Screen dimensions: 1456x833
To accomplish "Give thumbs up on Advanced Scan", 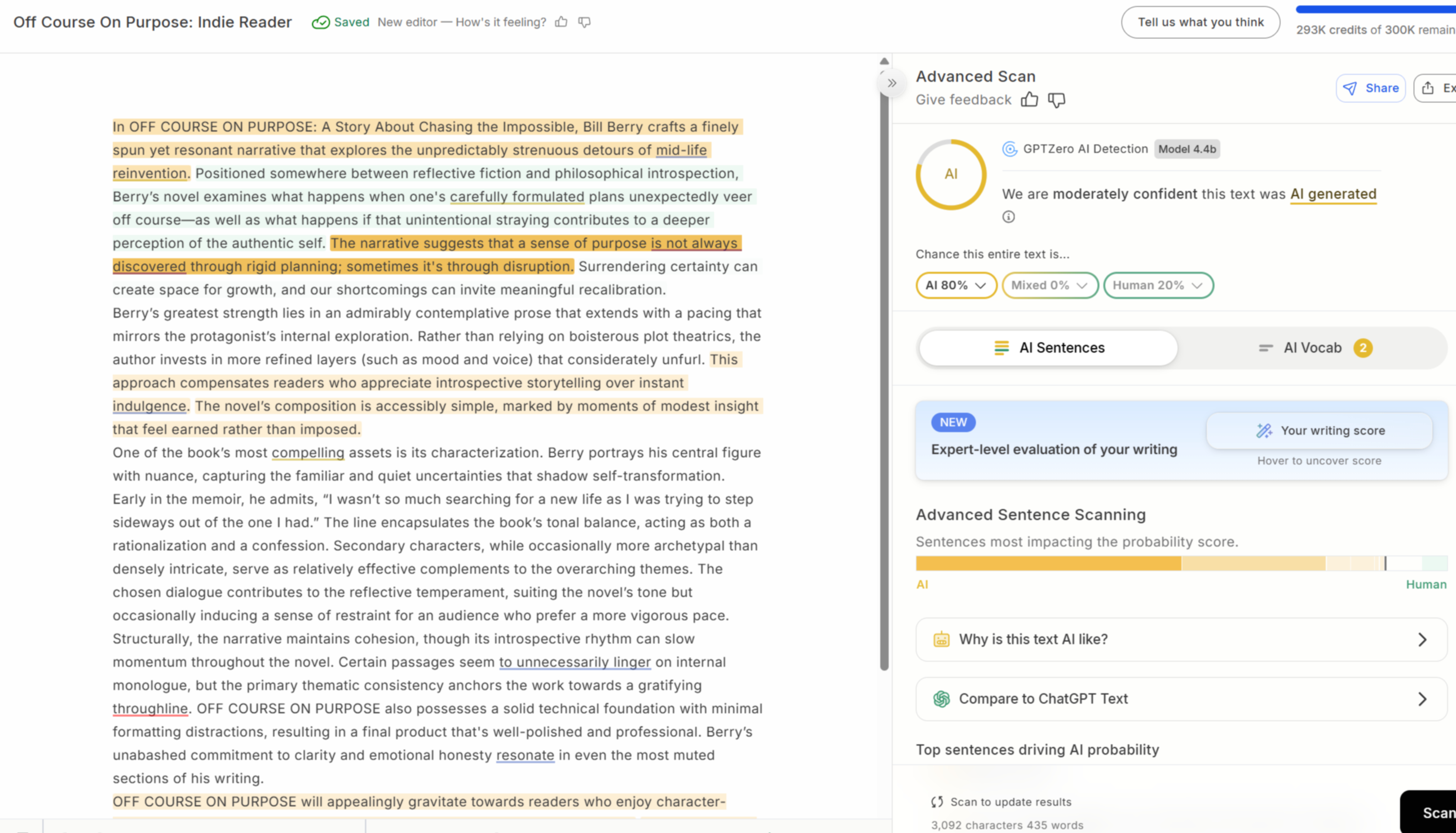I will click(1029, 100).
